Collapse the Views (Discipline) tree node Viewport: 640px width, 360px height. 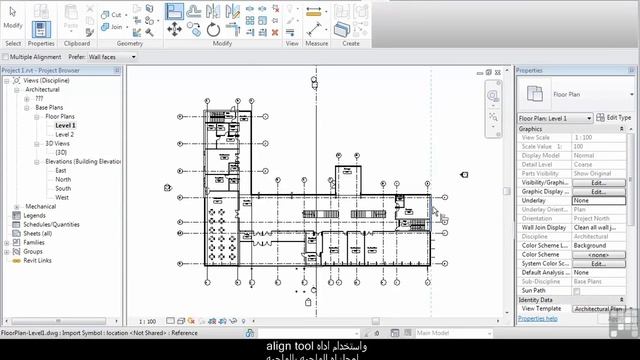pos(7,81)
